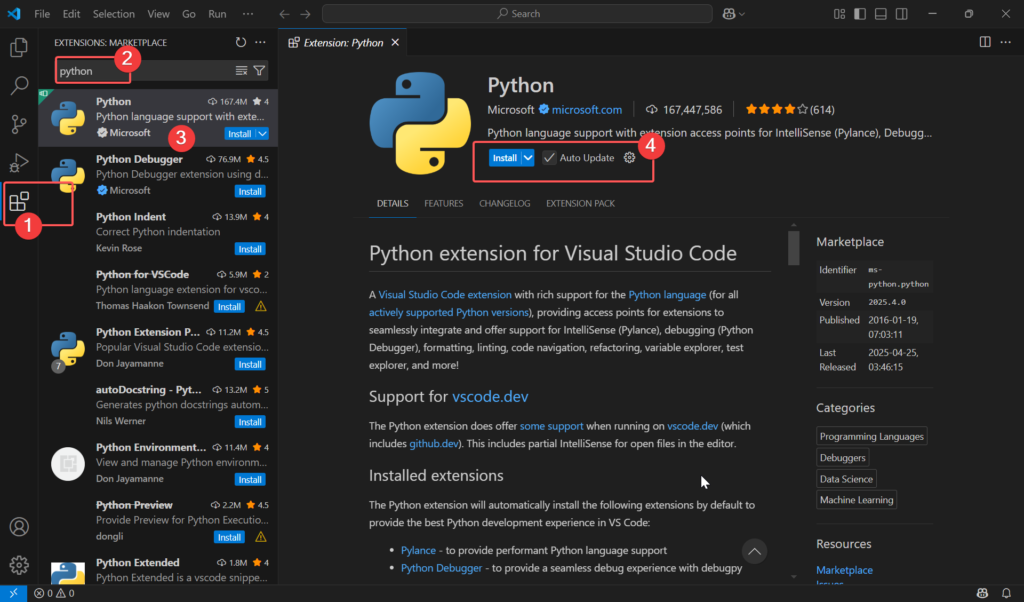The image size is (1024, 602).
Task: Click the title bar Search command center
Action: pyautogui.click(x=517, y=14)
